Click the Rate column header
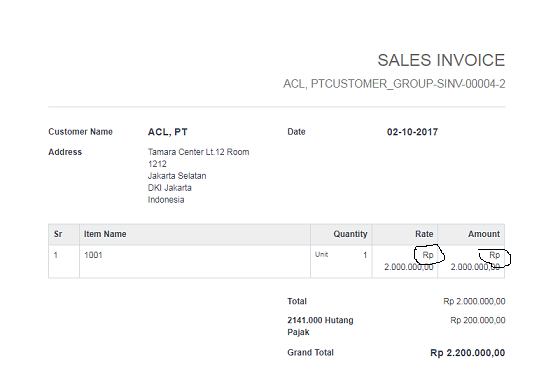The image size is (546, 373). [424, 234]
